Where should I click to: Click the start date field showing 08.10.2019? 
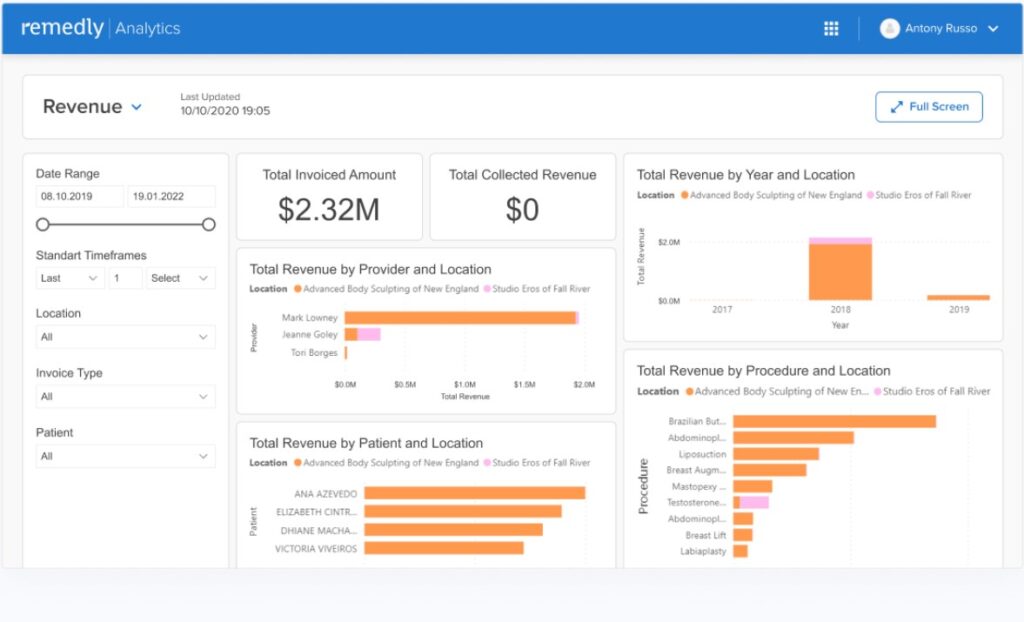[80, 196]
